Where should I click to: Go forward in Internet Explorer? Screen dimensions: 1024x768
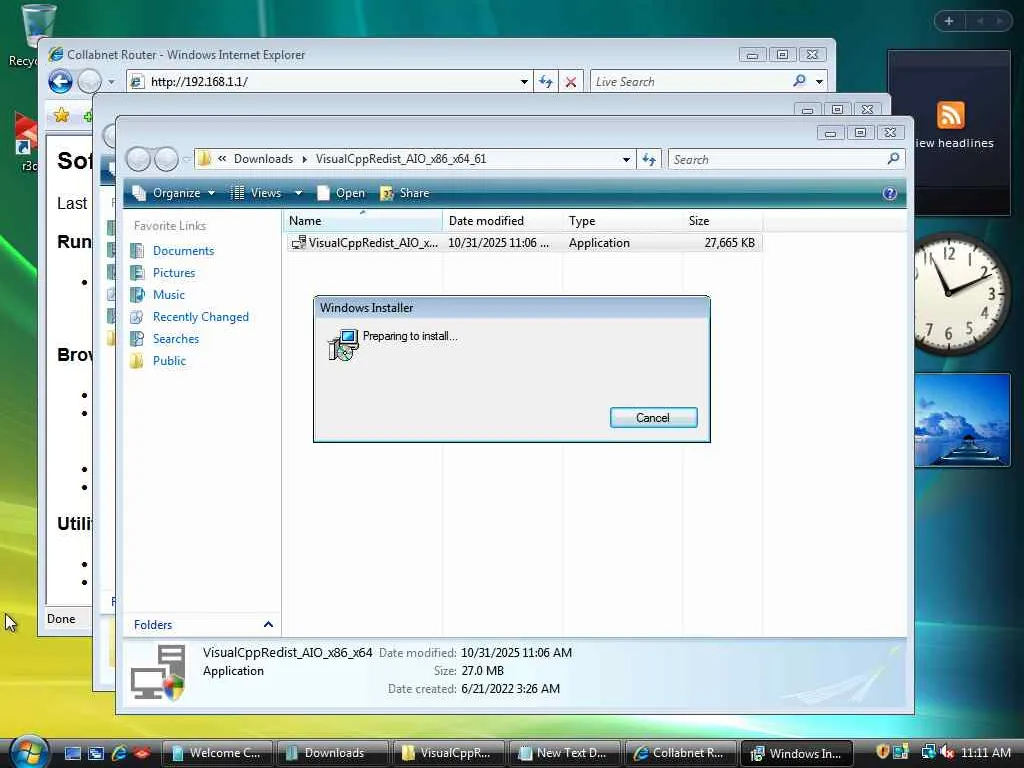pyautogui.click(x=89, y=82)
